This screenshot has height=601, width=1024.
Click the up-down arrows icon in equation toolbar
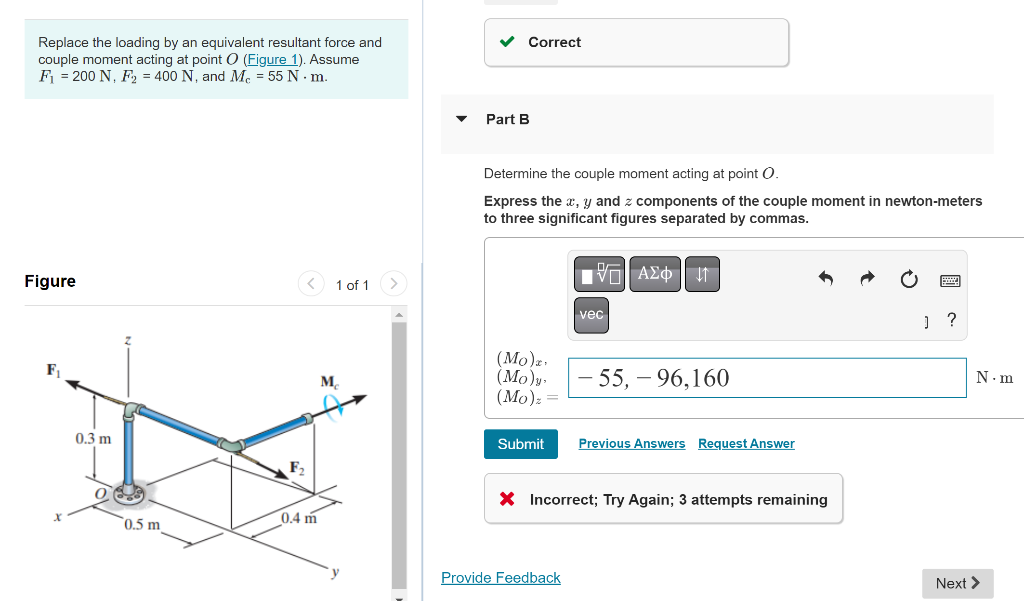701,274
